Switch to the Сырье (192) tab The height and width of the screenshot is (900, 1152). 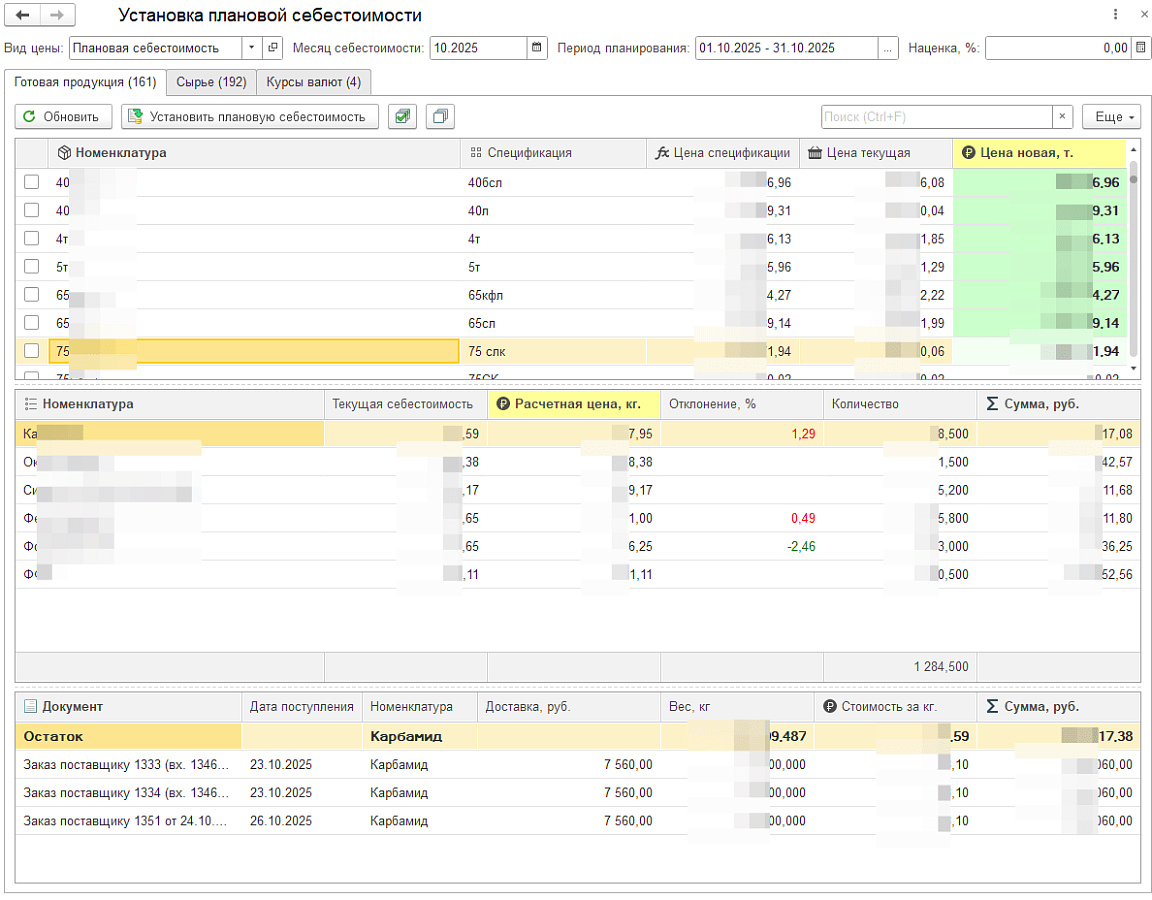coord(211,82)
